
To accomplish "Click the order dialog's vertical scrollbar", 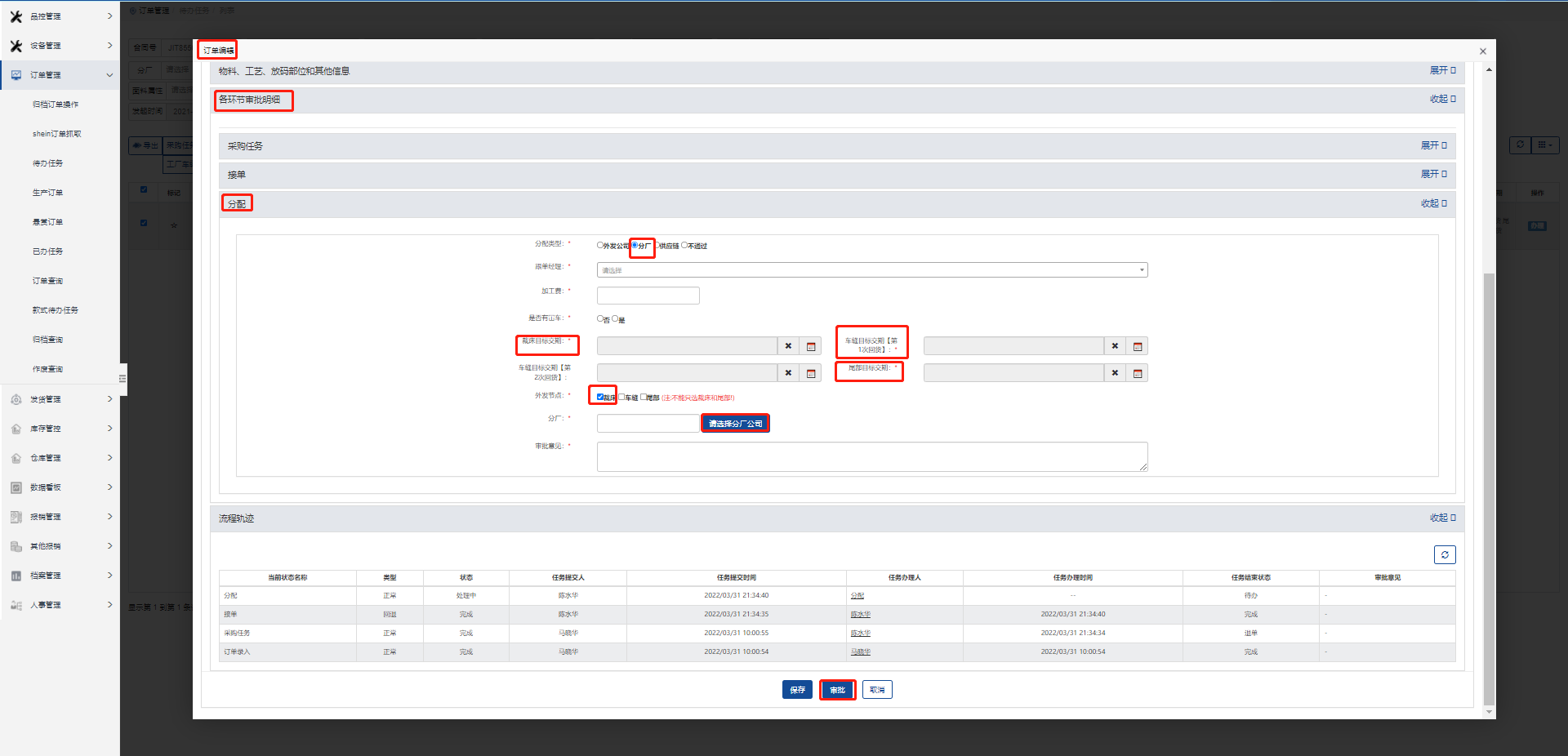I will click(x=1489, y=490).
